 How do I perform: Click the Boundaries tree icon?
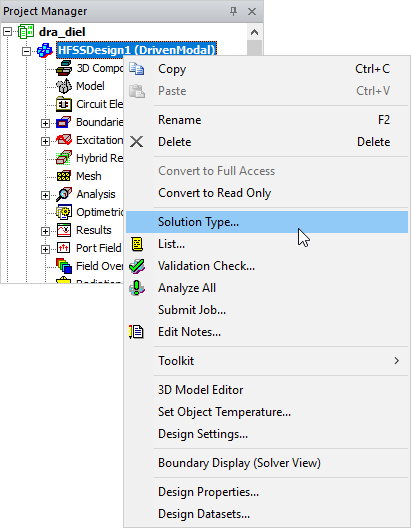tap(64, 122)
